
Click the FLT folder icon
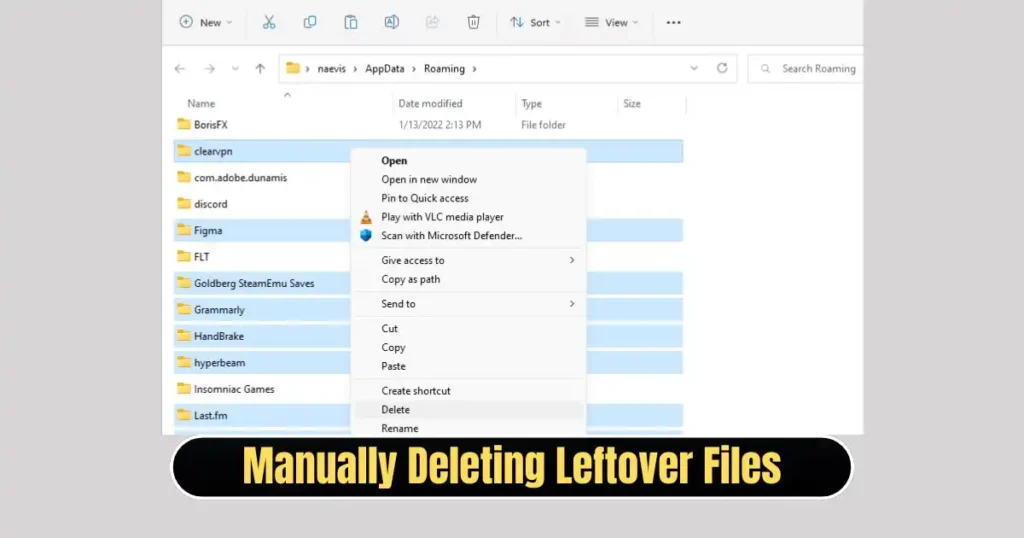pyautogui.click(x=184, y=257)
